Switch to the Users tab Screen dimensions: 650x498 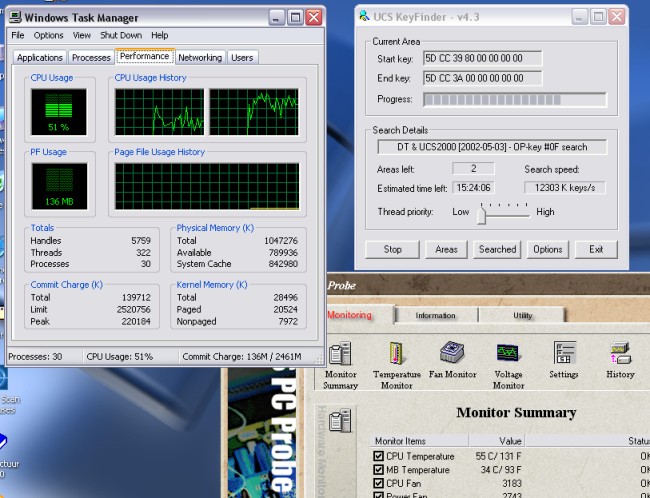pos(242,58)
